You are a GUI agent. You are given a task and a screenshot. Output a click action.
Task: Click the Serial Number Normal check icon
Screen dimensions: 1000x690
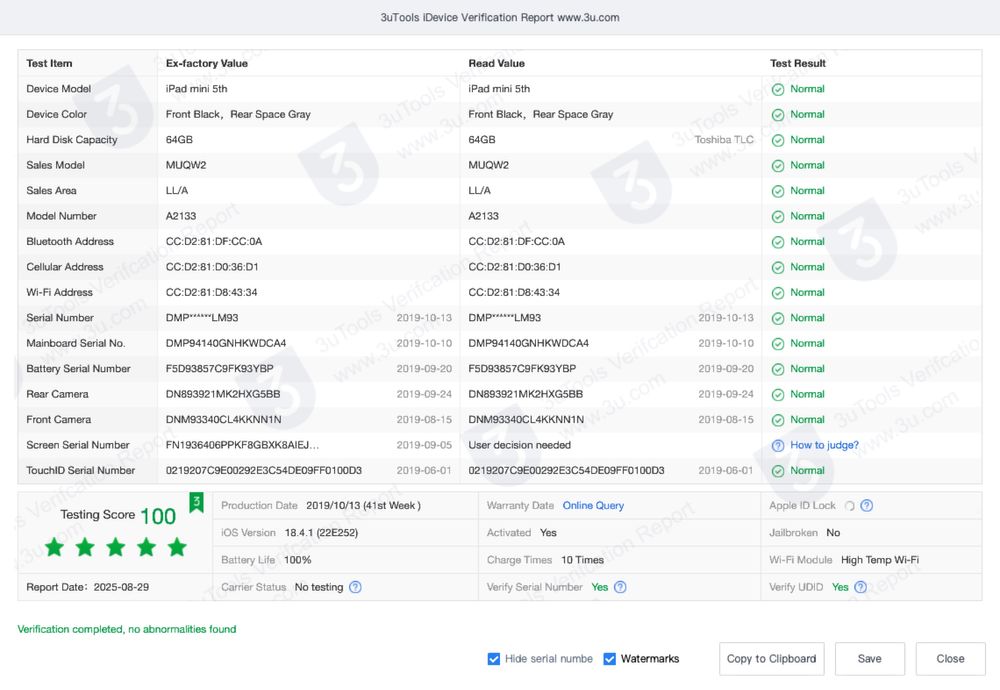point(777,318)
